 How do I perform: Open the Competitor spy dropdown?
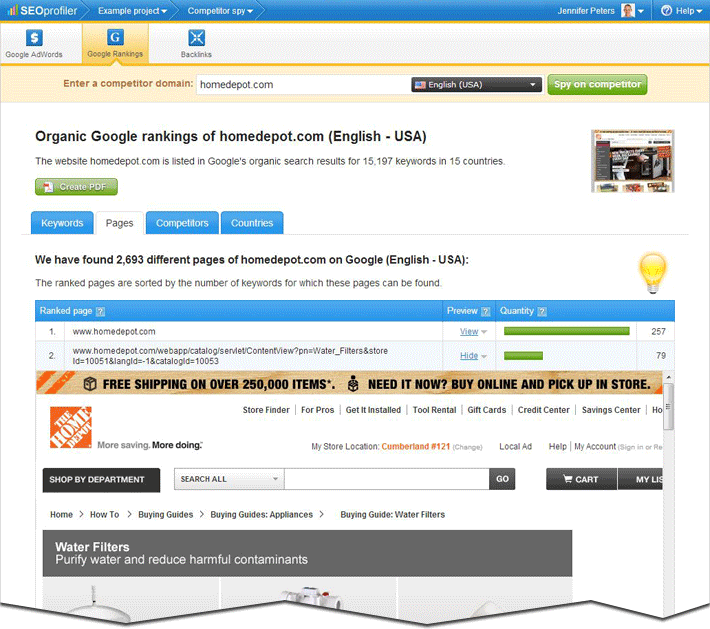tap(220, 11)
